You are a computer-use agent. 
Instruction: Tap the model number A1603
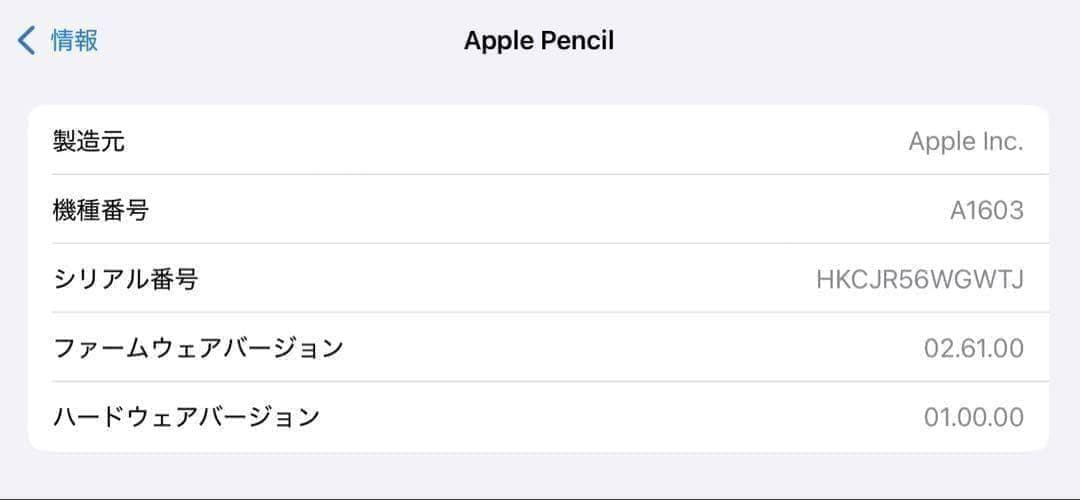(x=986, y=210)
